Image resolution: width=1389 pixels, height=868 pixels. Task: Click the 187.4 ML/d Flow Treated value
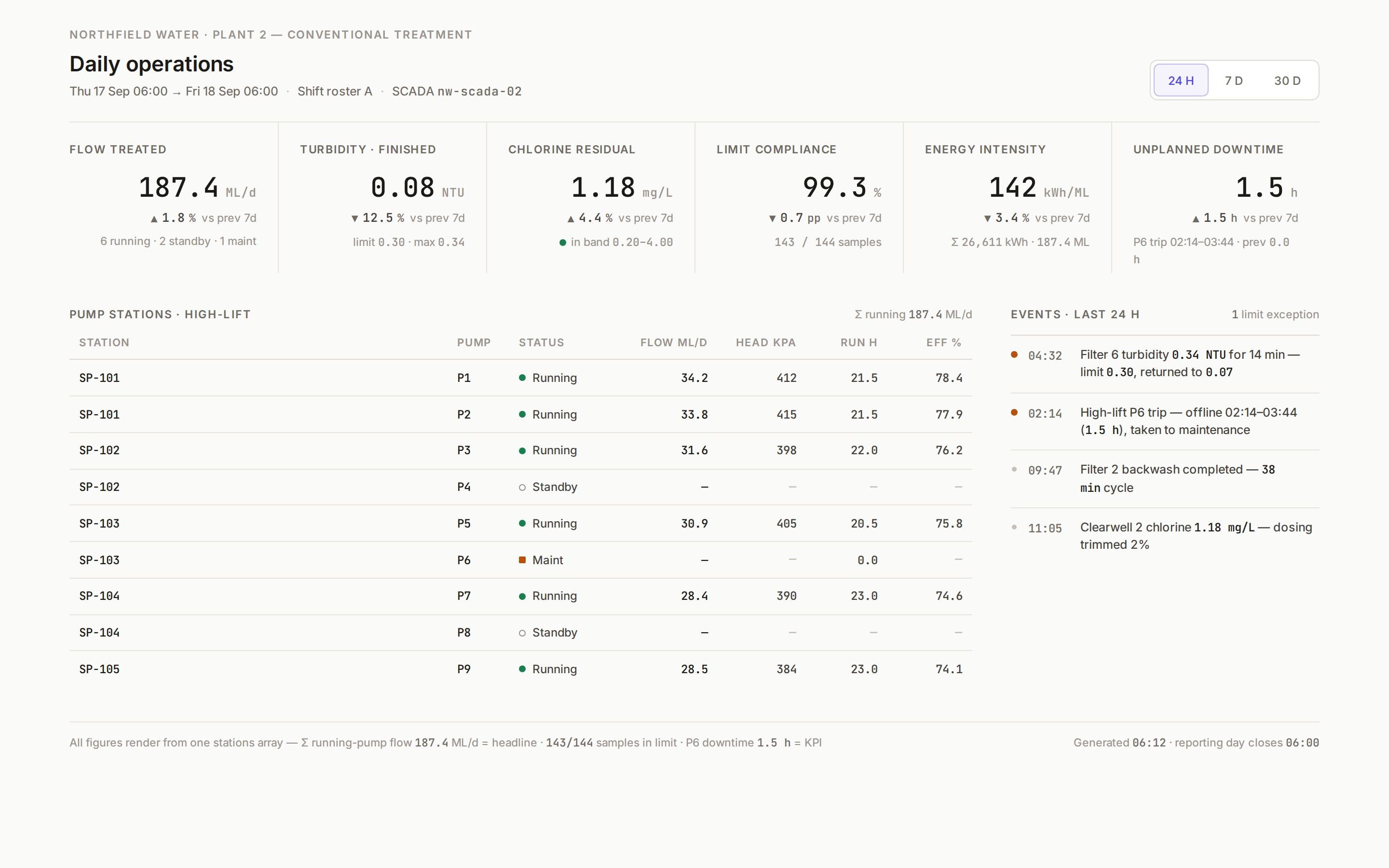click(x=197, y=188)
